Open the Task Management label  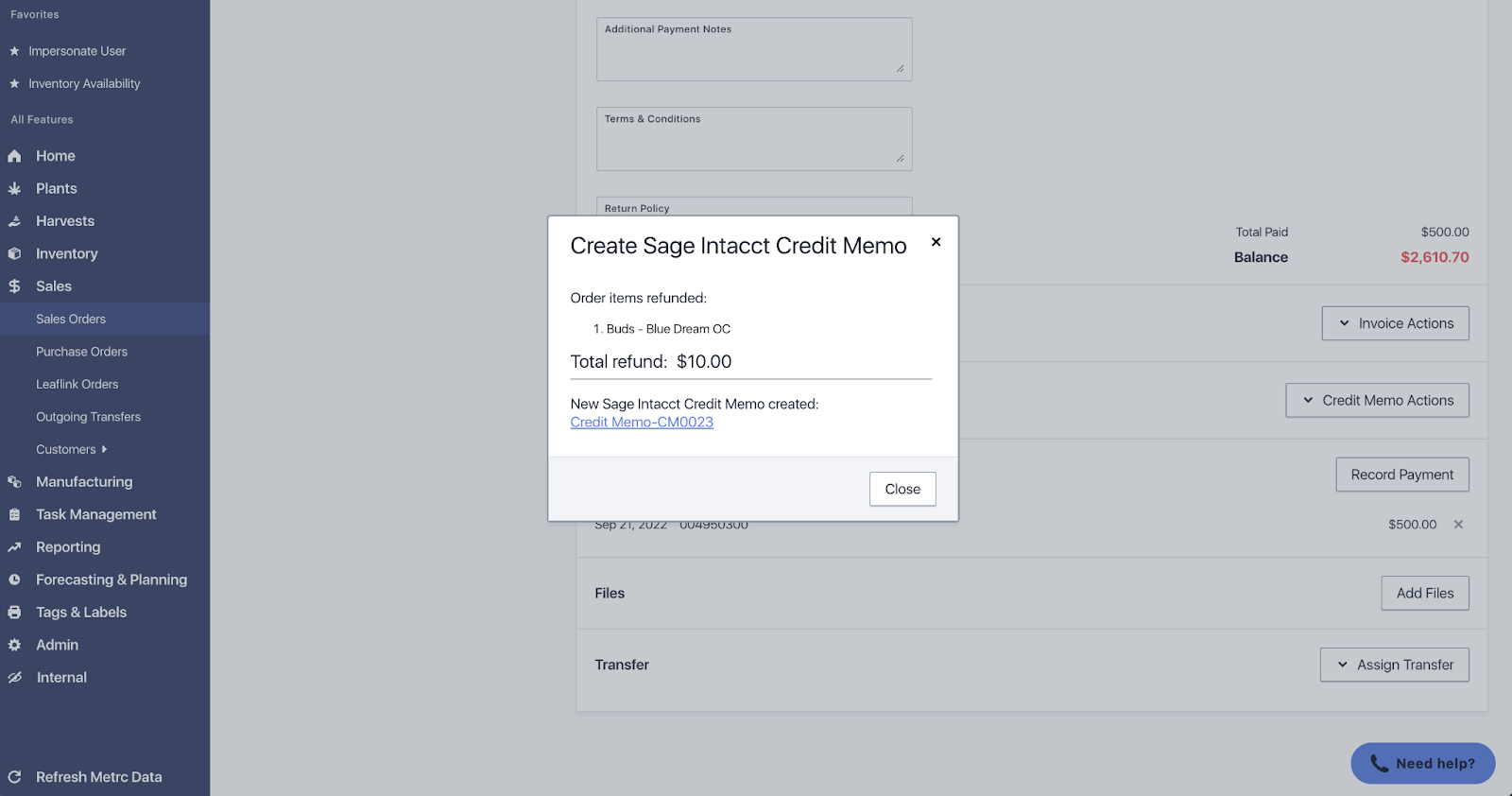(x=96, y=514)
